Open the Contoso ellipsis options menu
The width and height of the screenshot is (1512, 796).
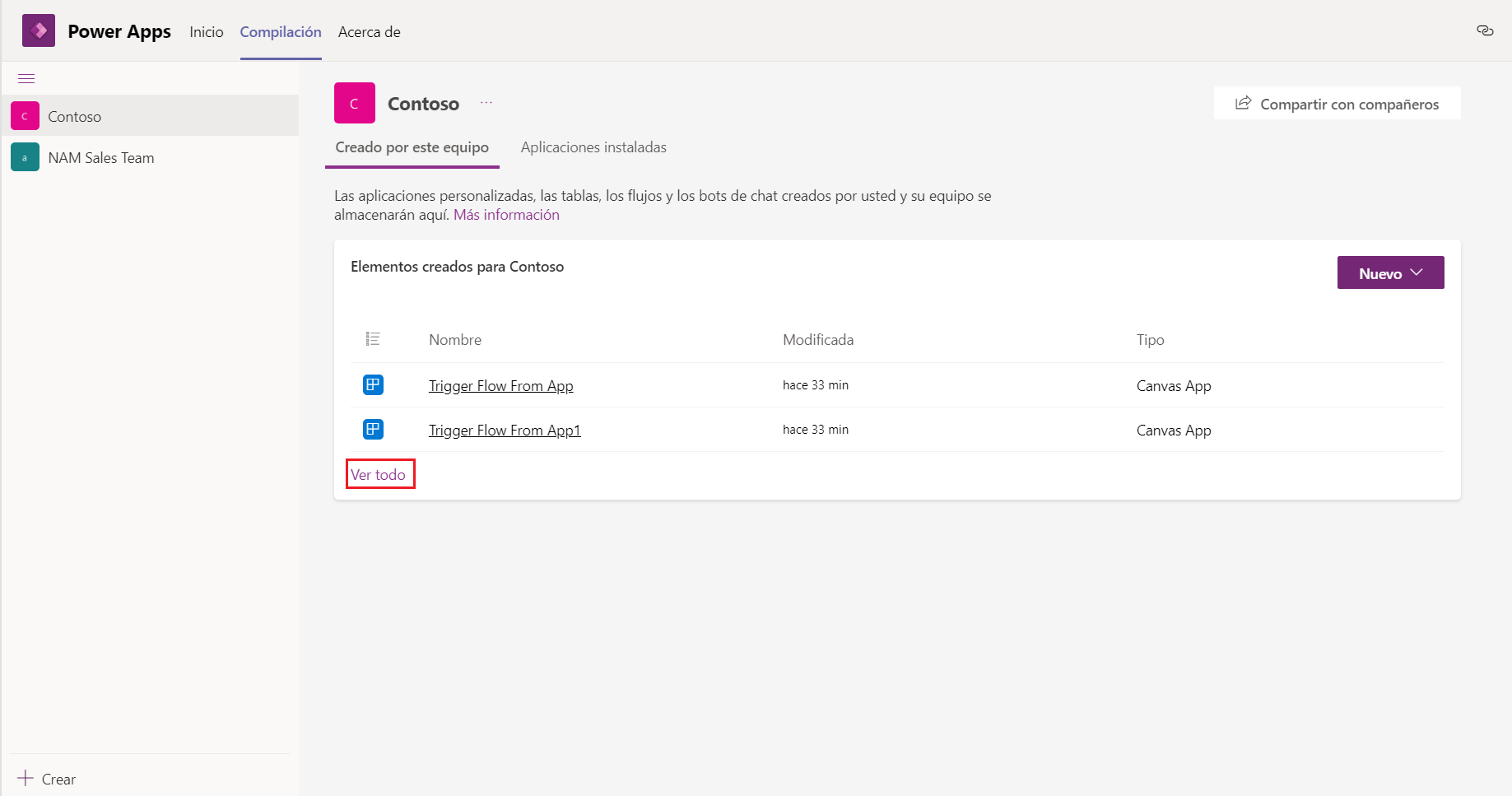point(486,103)
